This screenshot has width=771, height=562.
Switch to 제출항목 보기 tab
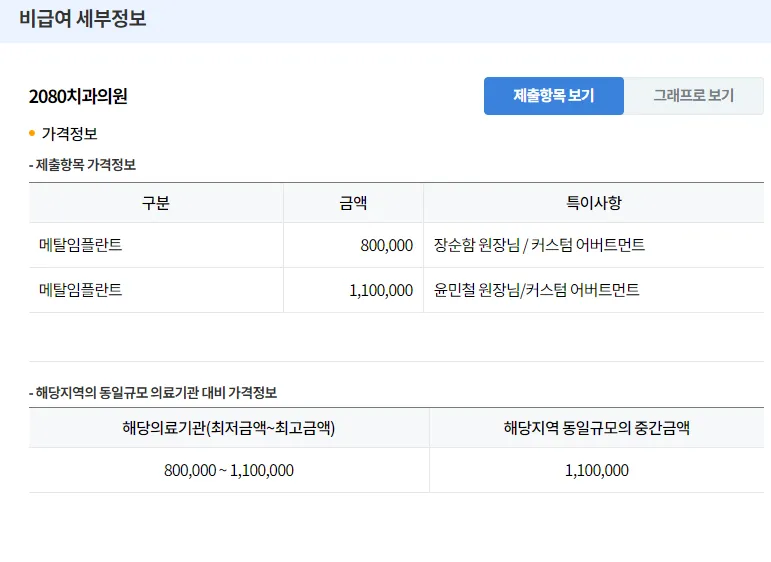554,96
